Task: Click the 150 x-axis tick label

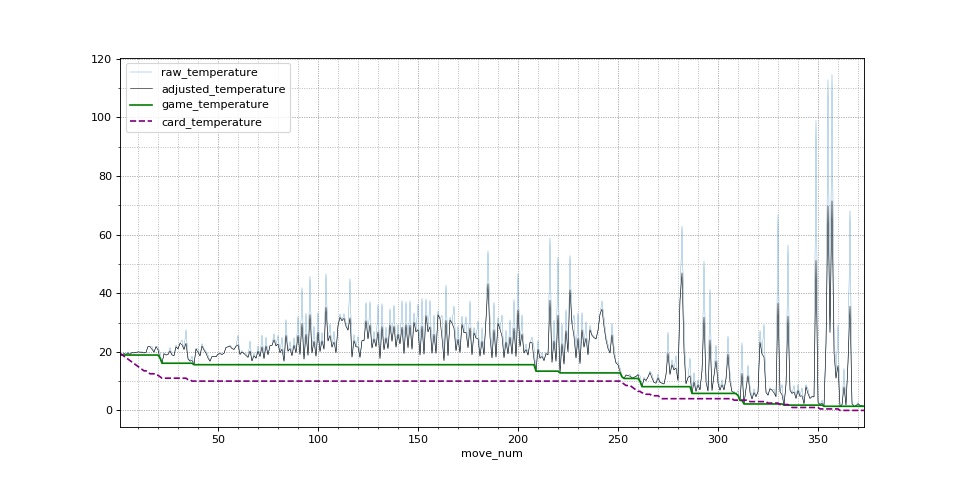Action: point(418,438)
